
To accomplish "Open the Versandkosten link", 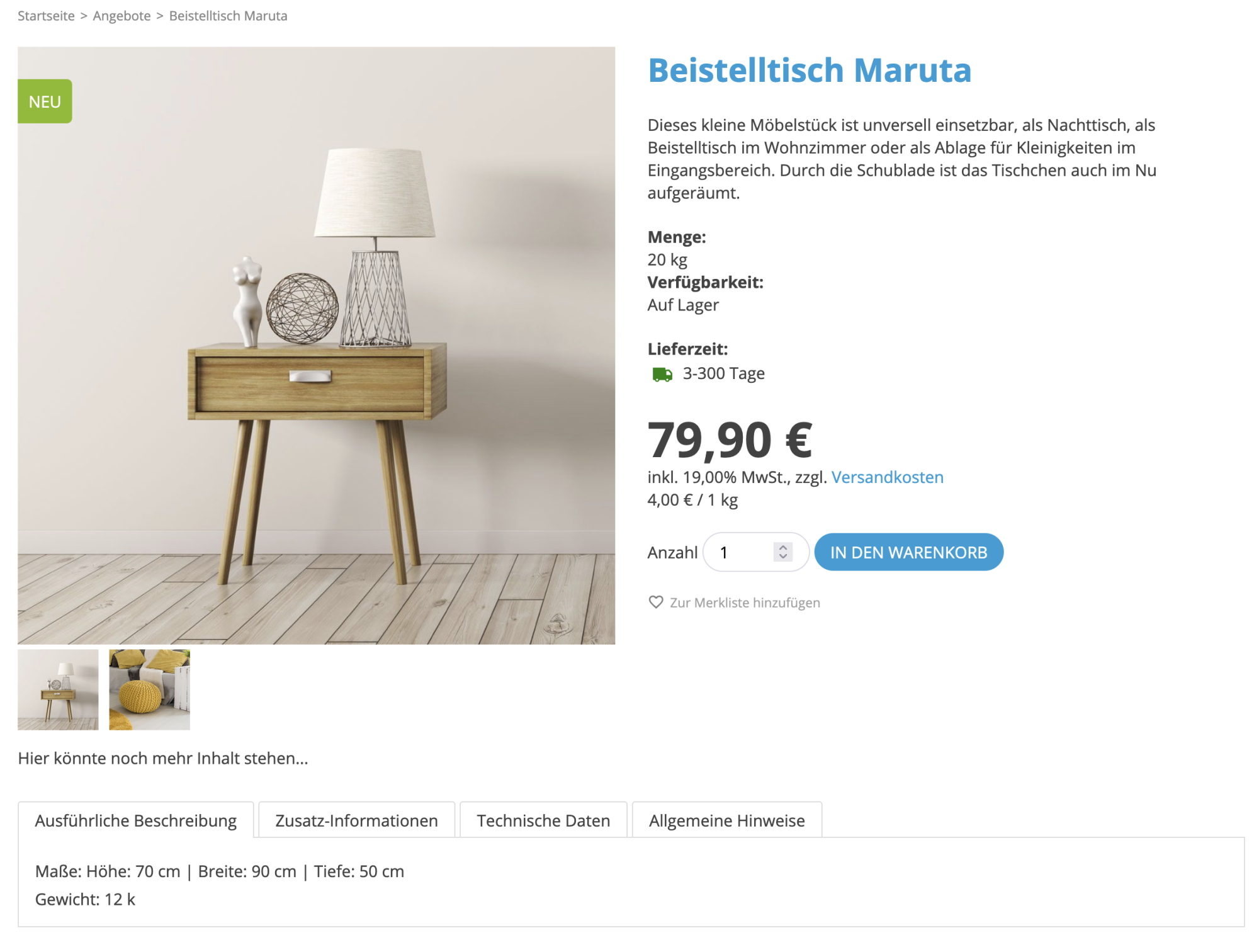I will pyautogui.click(x=888, y=477).
